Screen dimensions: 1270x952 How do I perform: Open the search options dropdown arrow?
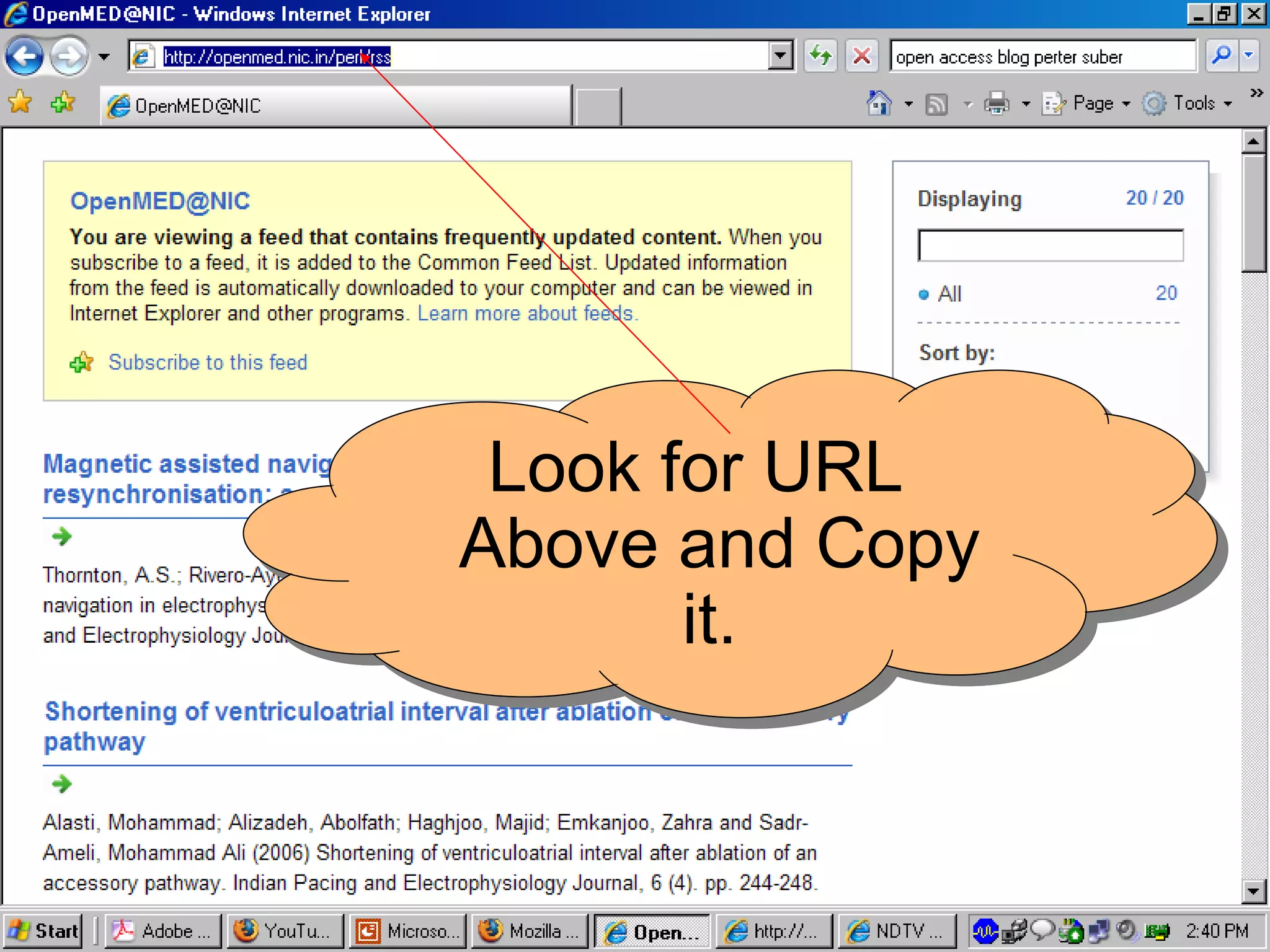pos(1249,56)
